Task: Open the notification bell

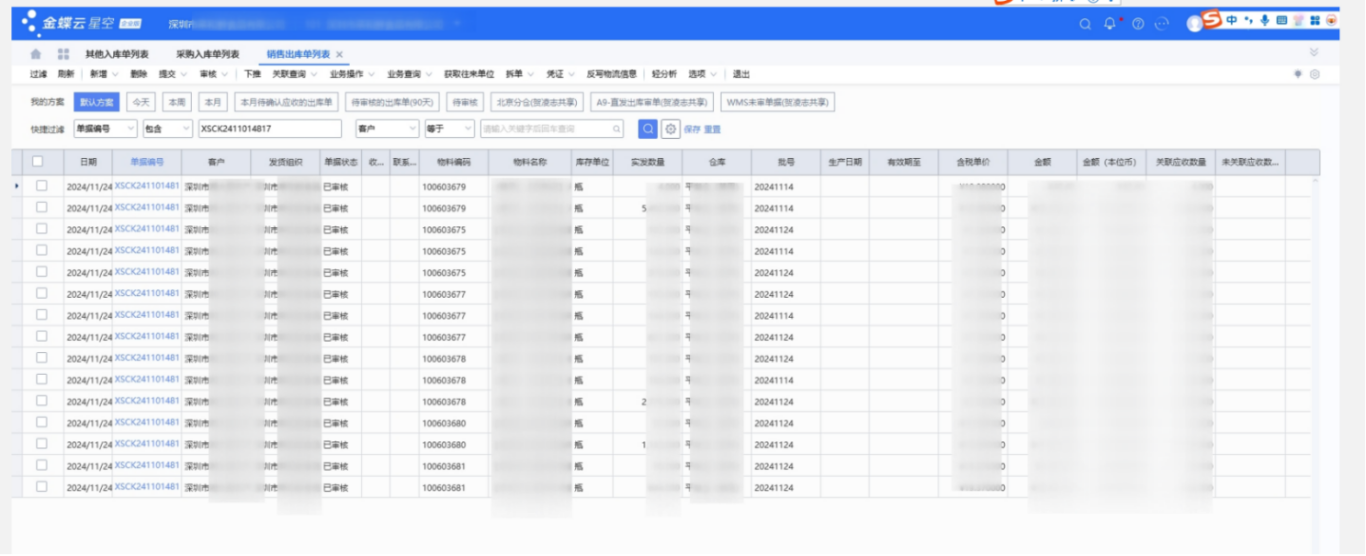Action: click(x=1110, y=24)
